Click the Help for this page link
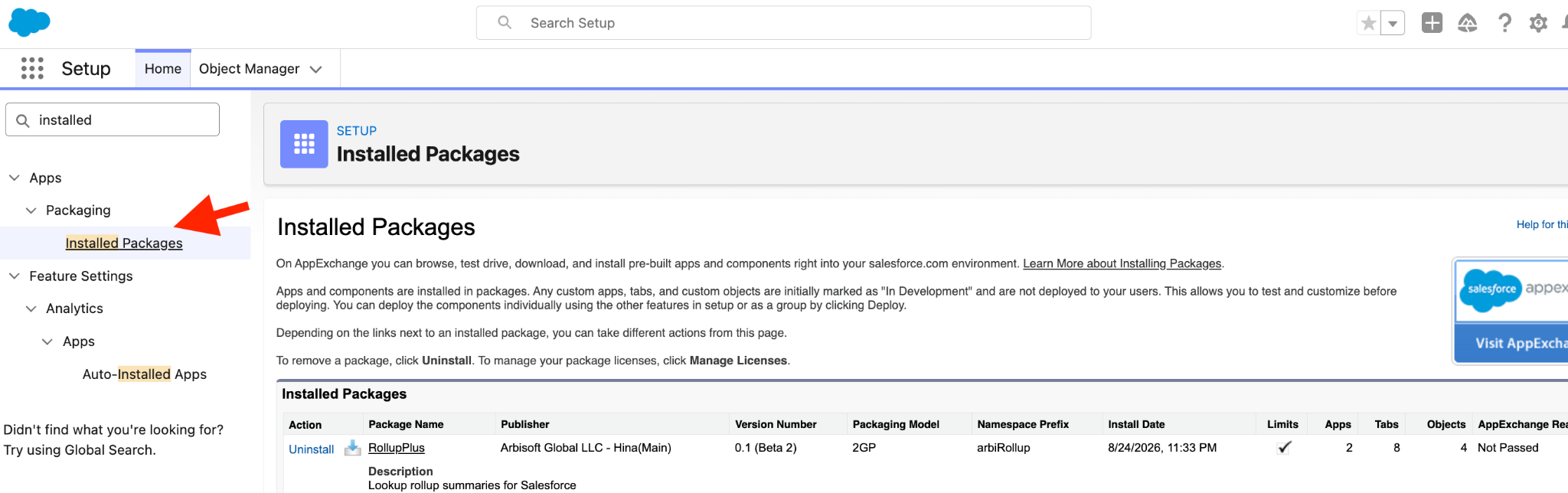 point(1542,224)
